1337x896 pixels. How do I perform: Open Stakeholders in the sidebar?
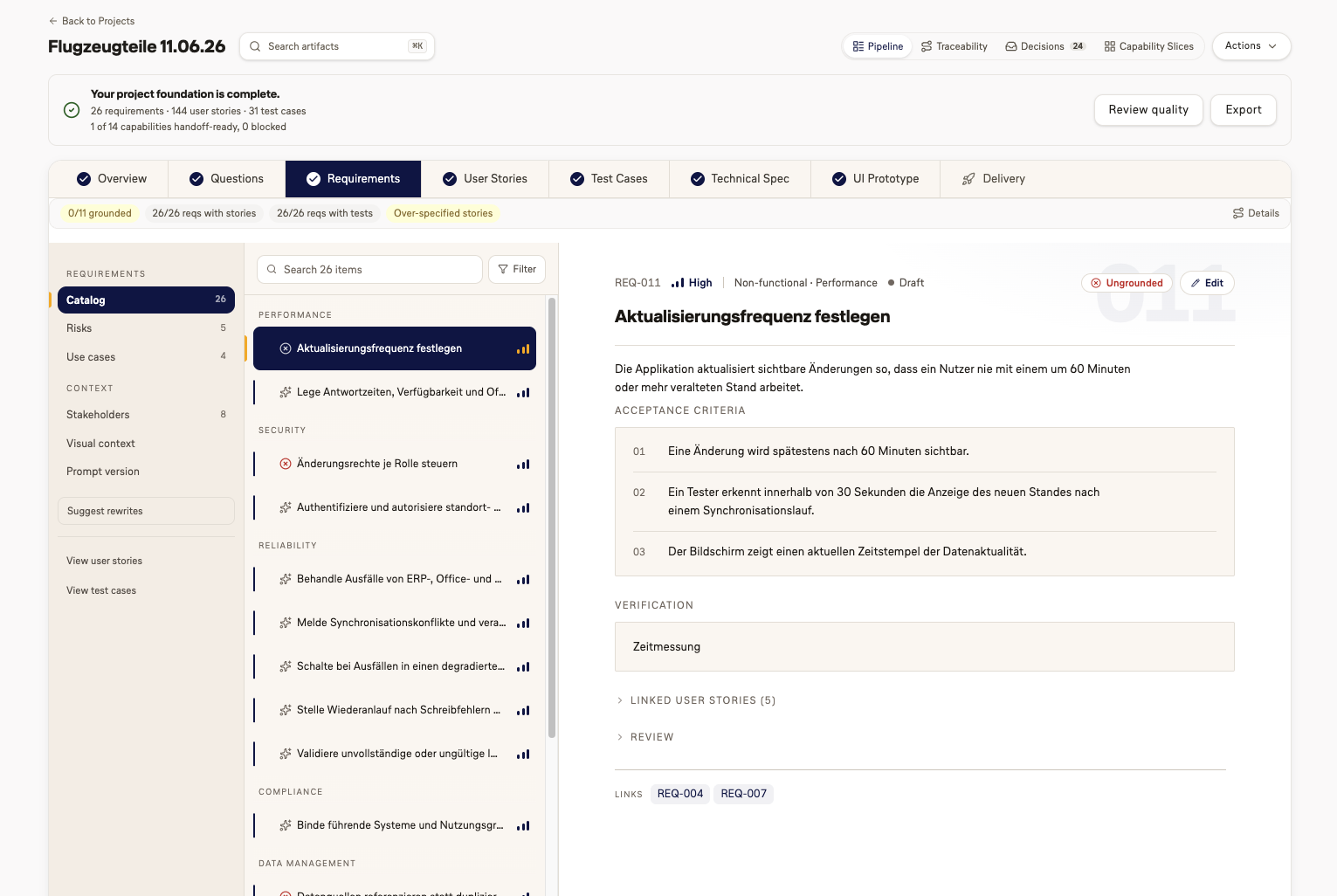pyautogui.click(x=146, y=415)
